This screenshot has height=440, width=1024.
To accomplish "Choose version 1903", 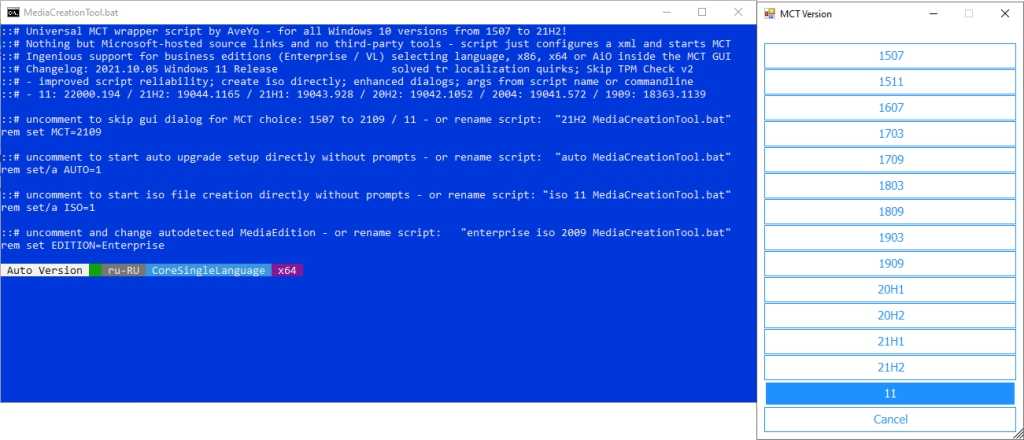I will [x=891, y=238].
